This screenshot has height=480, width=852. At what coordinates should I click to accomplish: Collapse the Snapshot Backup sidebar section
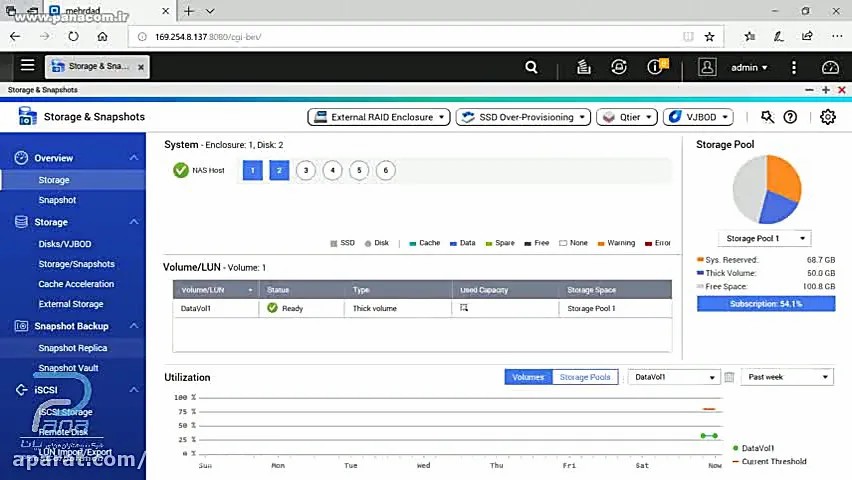coord(133,326)
